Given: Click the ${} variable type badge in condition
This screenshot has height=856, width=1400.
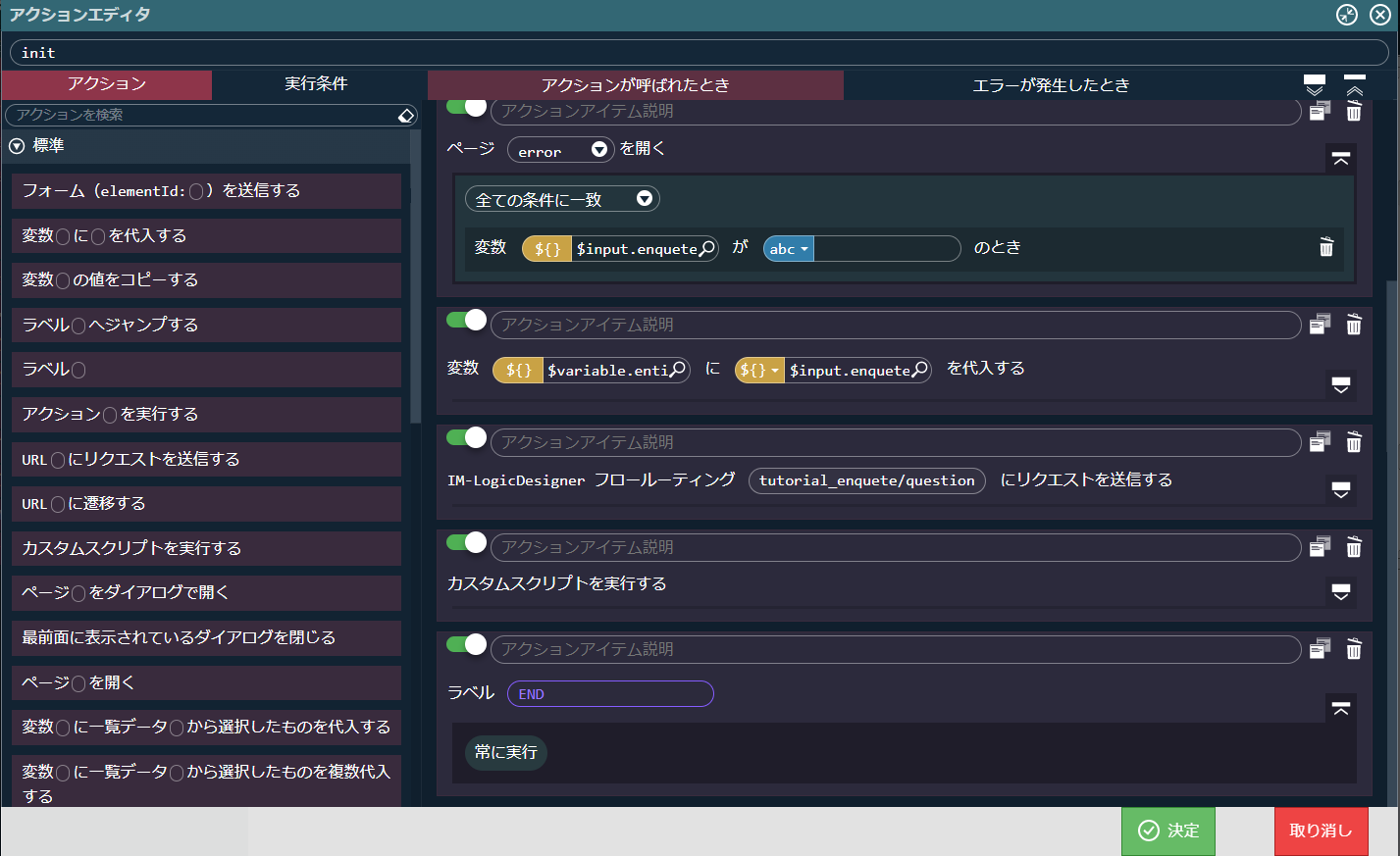Looking at the screenshot, I should (546, 249).
